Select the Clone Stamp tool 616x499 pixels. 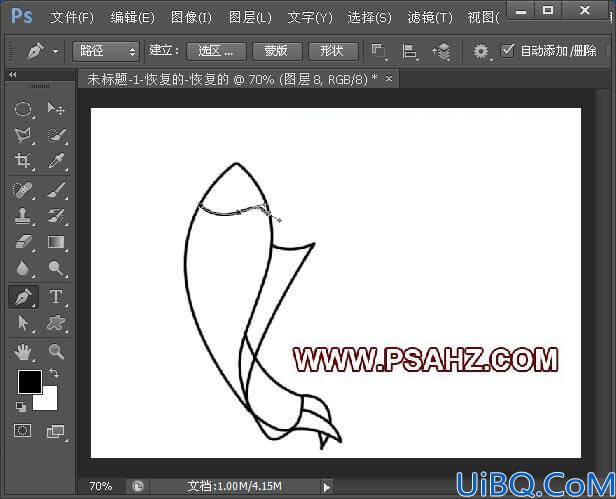(x=23, y=216)
